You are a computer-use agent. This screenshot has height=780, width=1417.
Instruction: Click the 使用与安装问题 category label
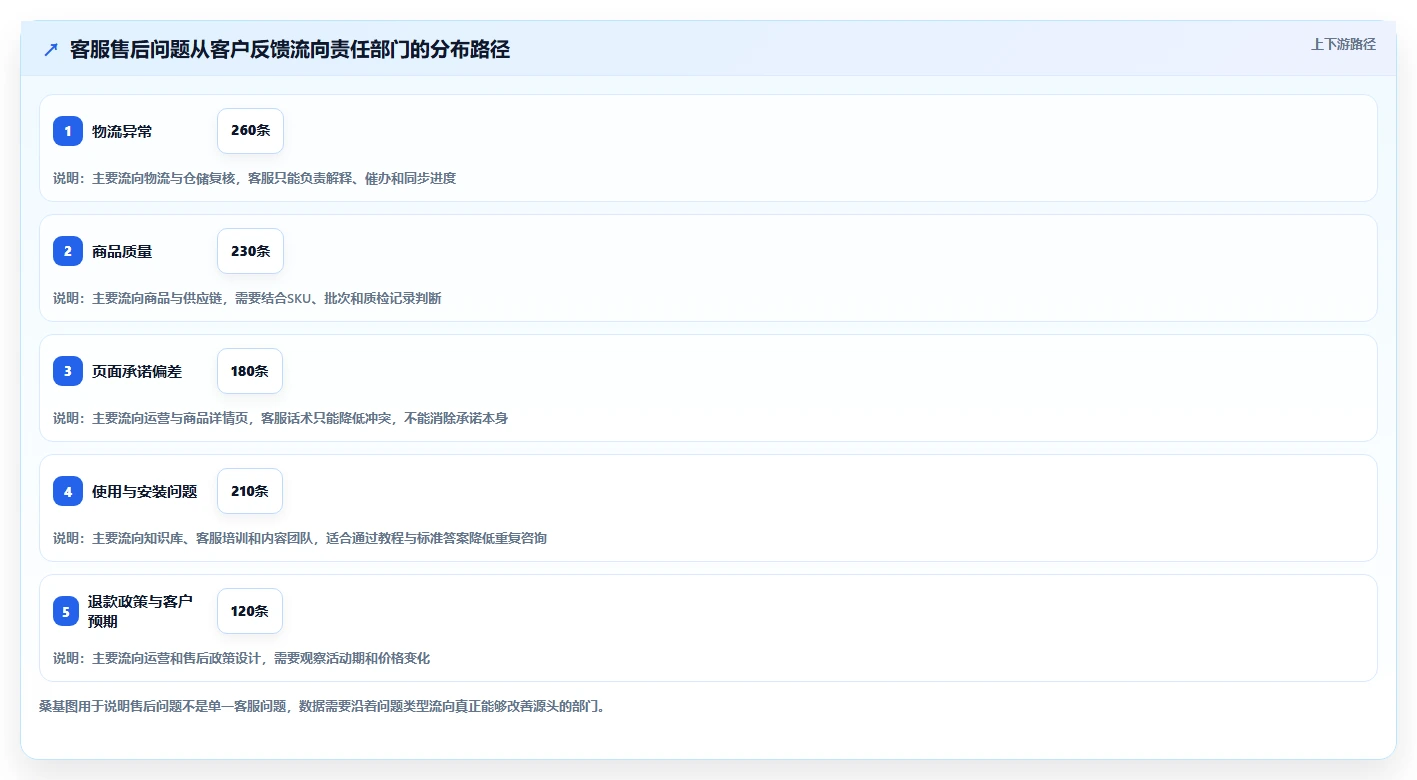(x=145, y=491)
